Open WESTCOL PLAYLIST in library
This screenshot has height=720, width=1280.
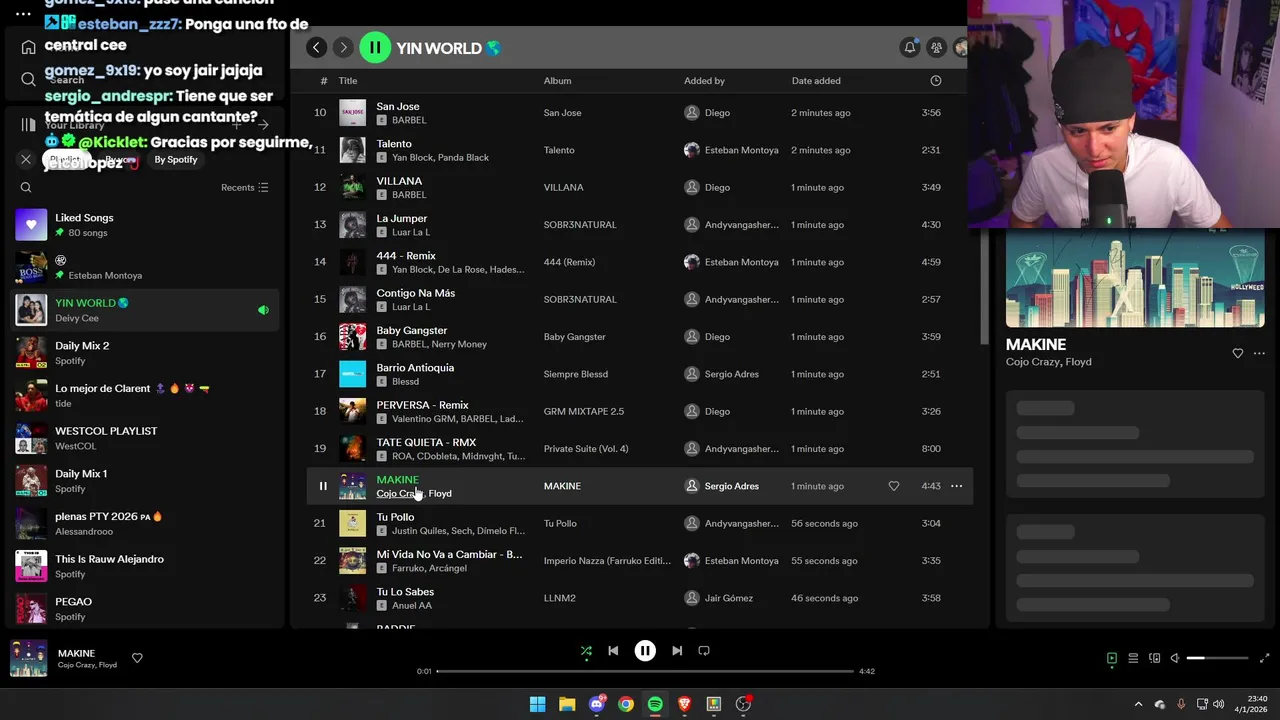pos(145,438)
